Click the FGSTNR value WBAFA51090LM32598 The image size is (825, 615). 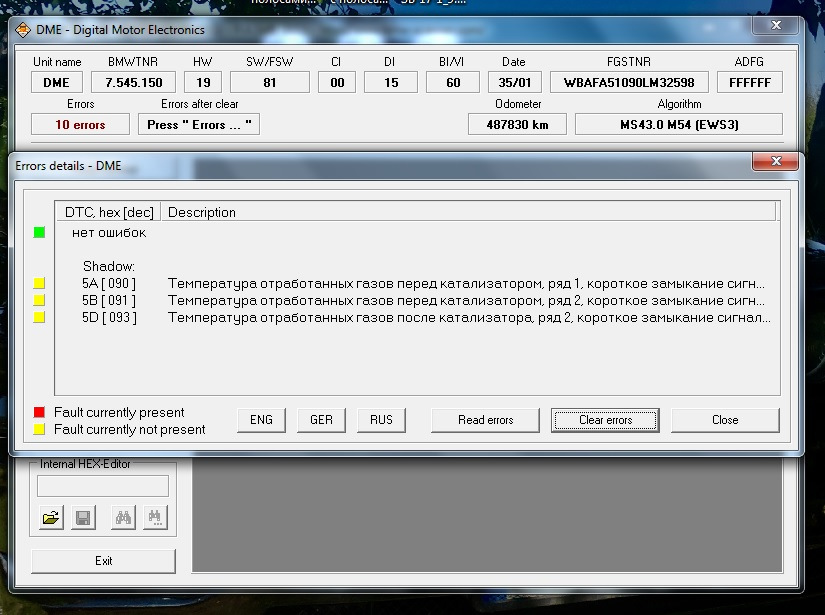[629, 83]
